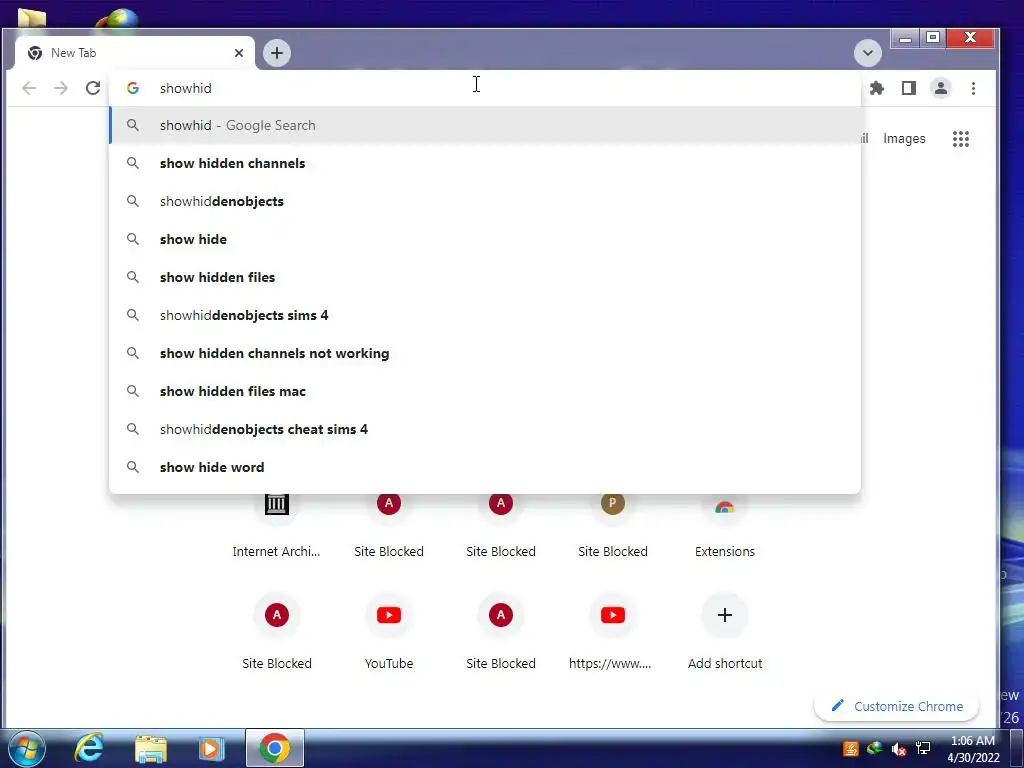The image size is (1024, 768).
Task: Open the tab search dropdown arrow
Action: [867, 53]
